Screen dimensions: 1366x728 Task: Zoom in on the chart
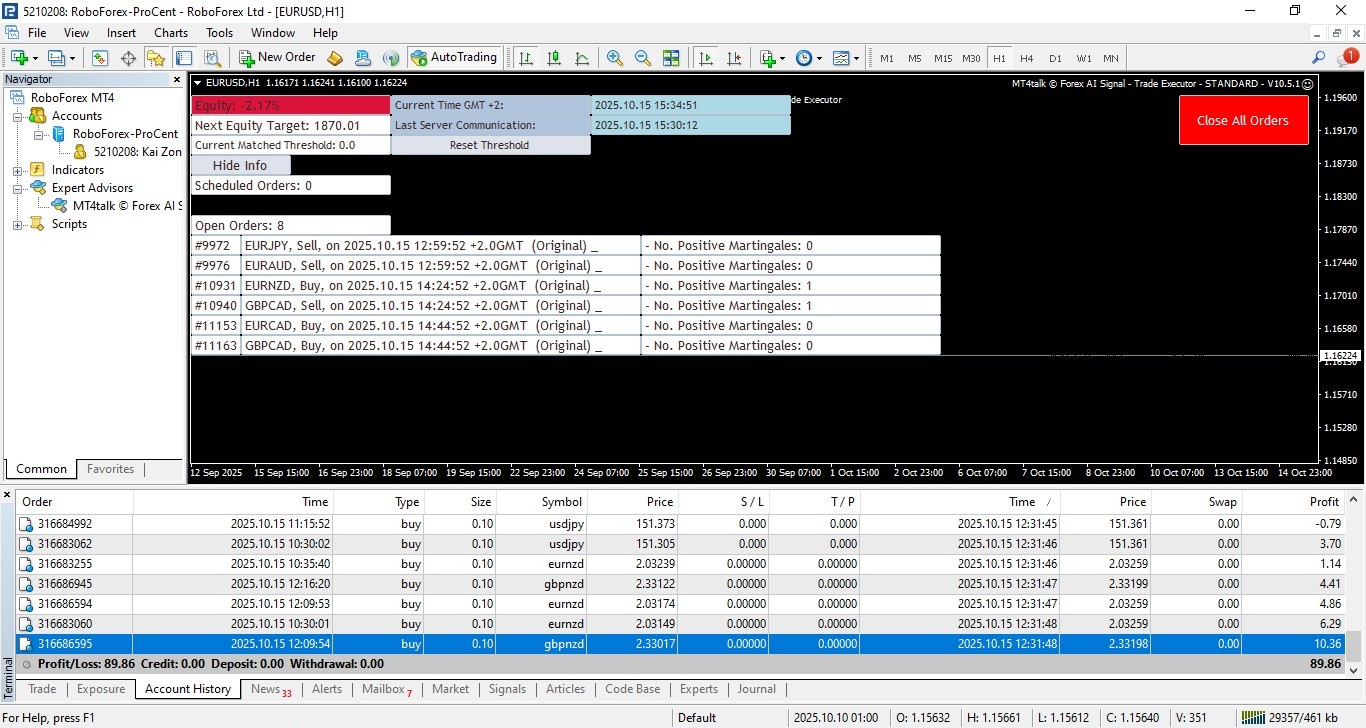(614, 58)
